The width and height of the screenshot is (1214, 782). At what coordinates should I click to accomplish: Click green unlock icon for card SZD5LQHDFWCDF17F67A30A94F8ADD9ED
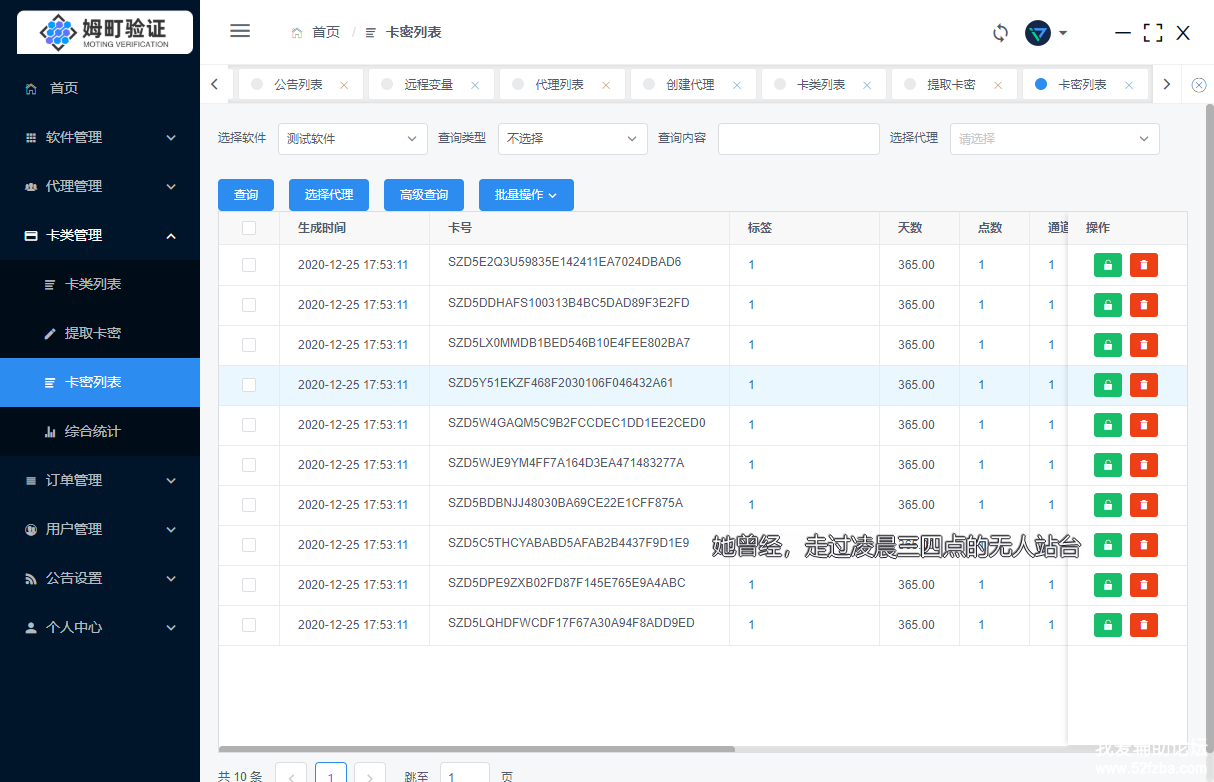pos(1108,625)
